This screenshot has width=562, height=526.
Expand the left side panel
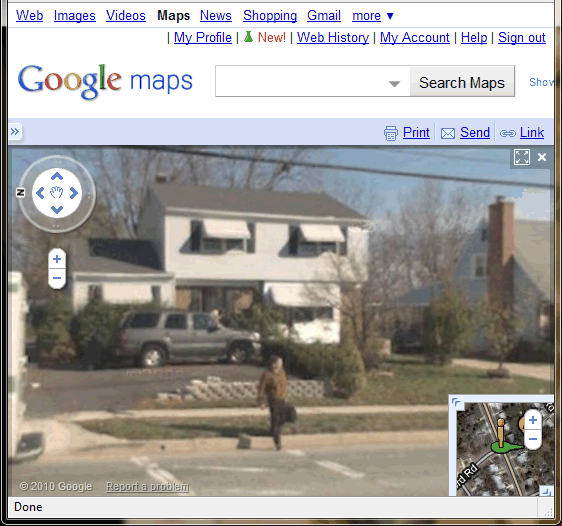coord(15,132)
